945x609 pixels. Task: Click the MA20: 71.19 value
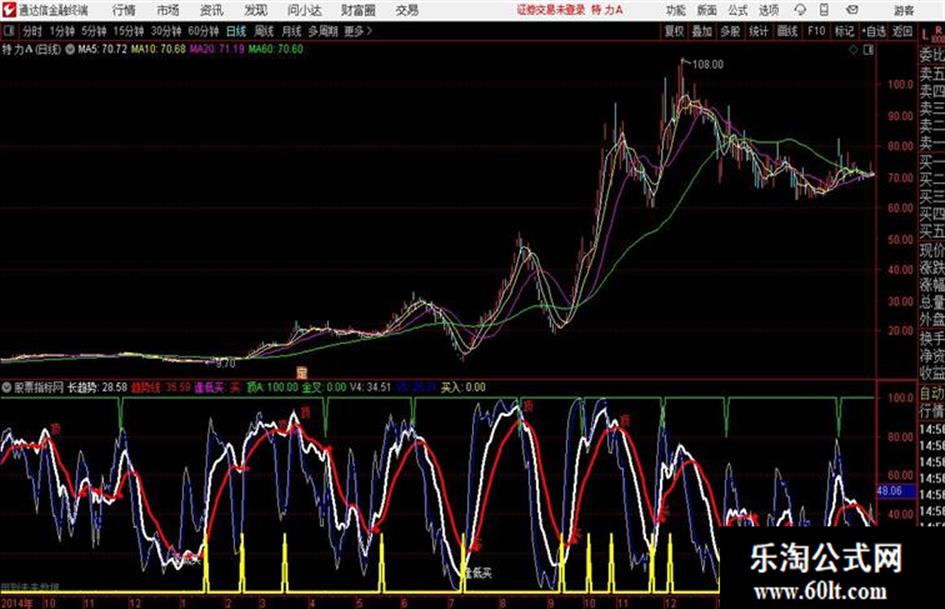coord(217,49)
